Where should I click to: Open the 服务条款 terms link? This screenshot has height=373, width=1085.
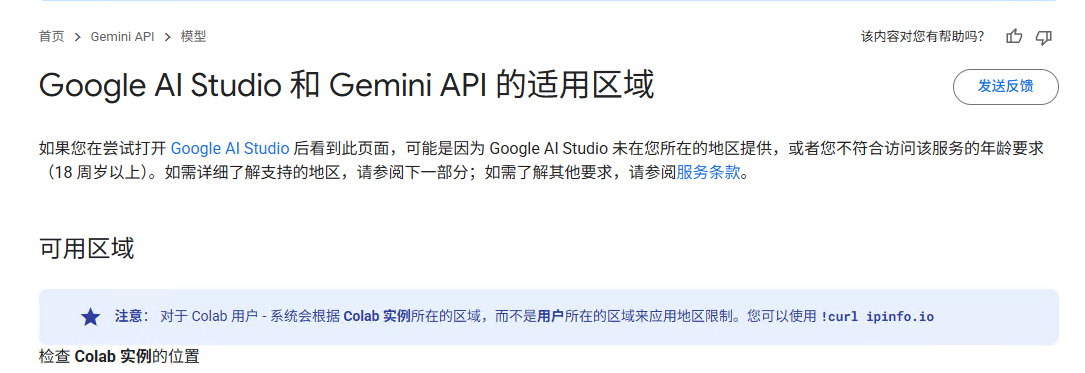[x=708, y=173]
